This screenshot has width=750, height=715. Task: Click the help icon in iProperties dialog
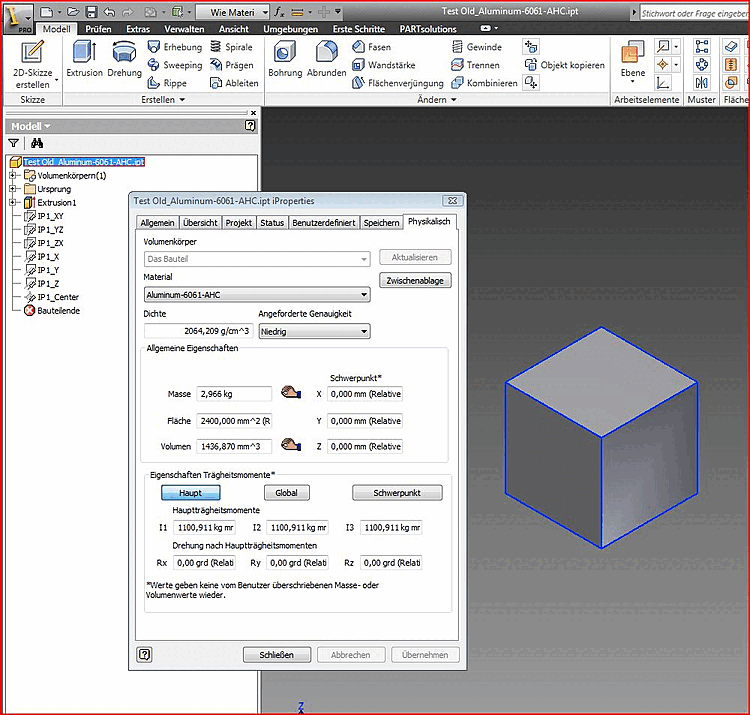(145, 655)
